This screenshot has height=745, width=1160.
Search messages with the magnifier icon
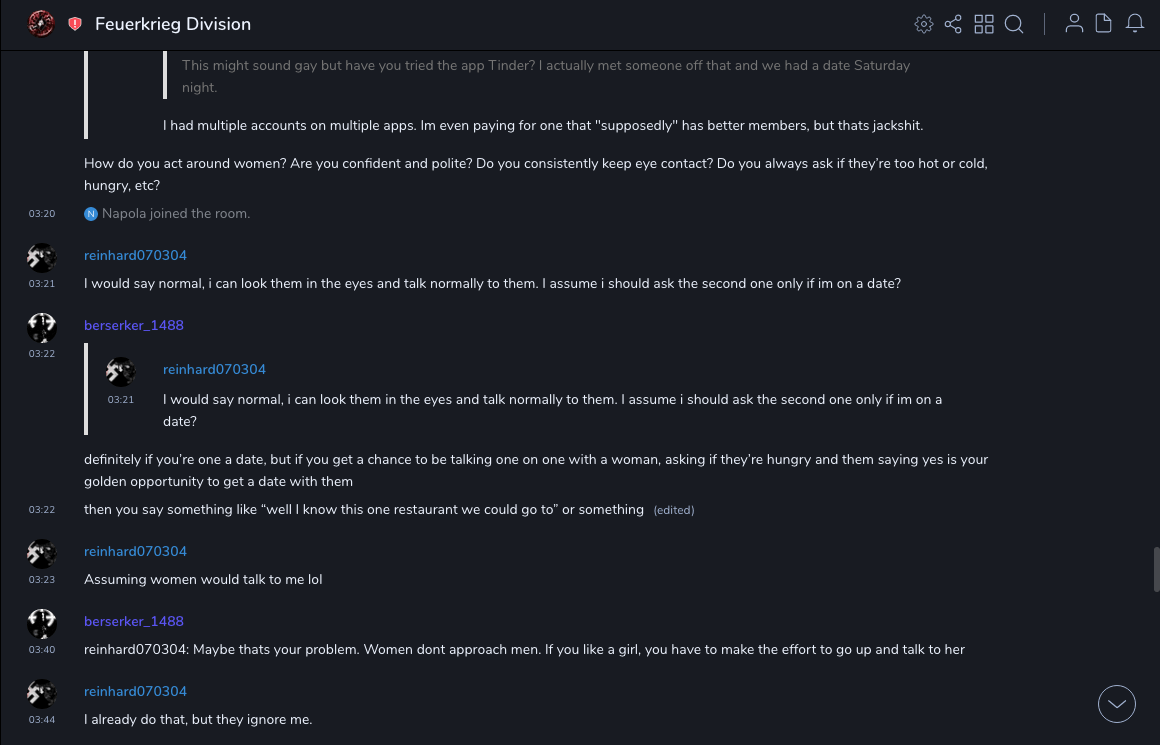[x=1014, y=24]
